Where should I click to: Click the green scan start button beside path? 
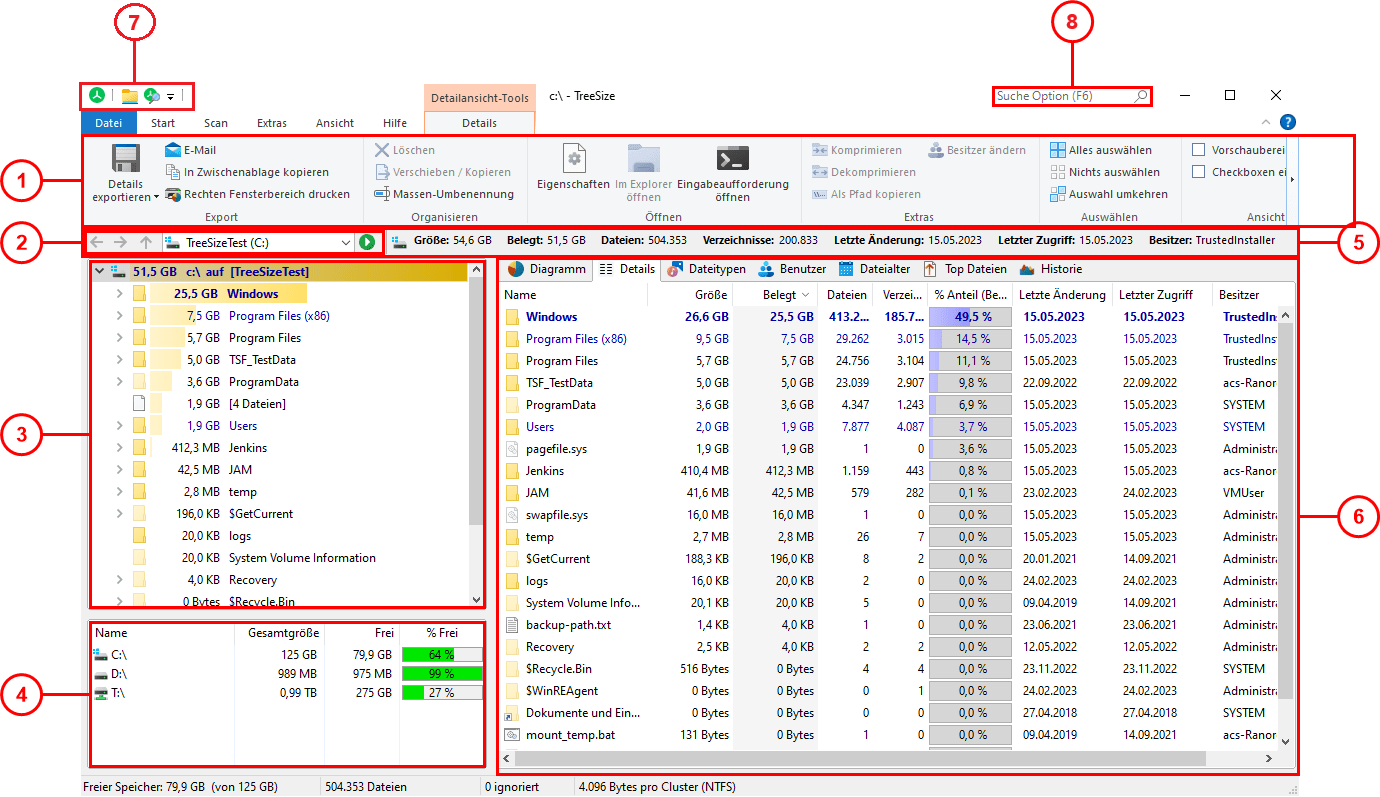click(x=367, y=242)
